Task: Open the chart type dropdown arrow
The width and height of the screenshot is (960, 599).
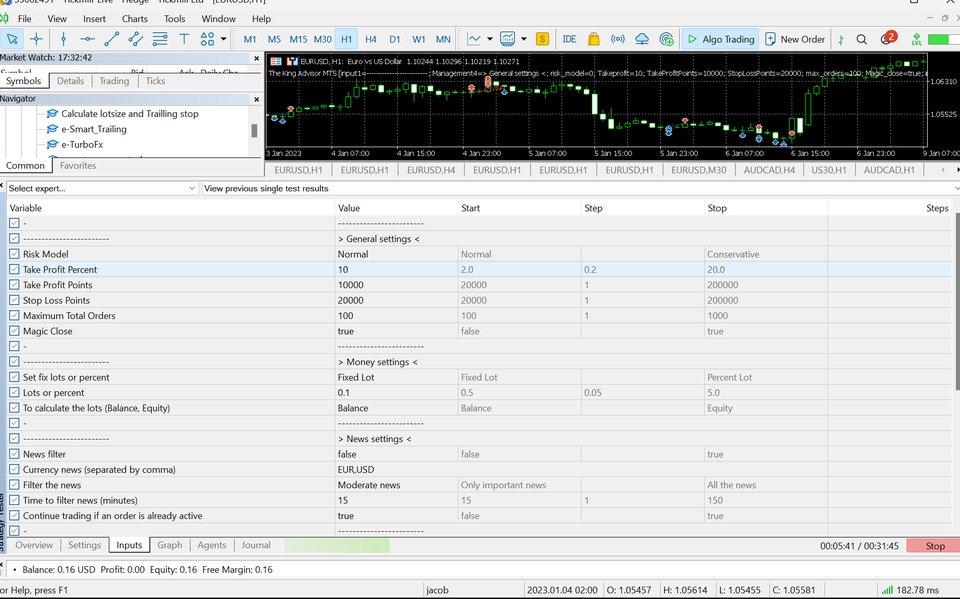Action: pyautogui.click(x=489, y=39)
